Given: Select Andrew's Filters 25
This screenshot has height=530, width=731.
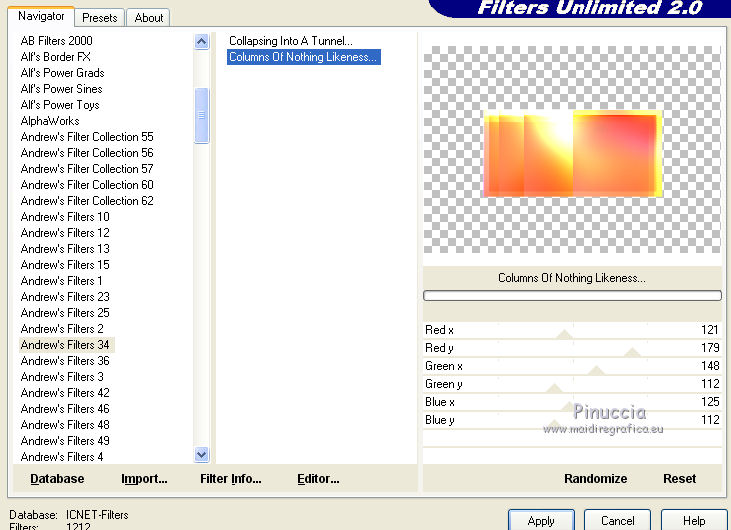Looking at the screenshot, I should click(65, 313).
